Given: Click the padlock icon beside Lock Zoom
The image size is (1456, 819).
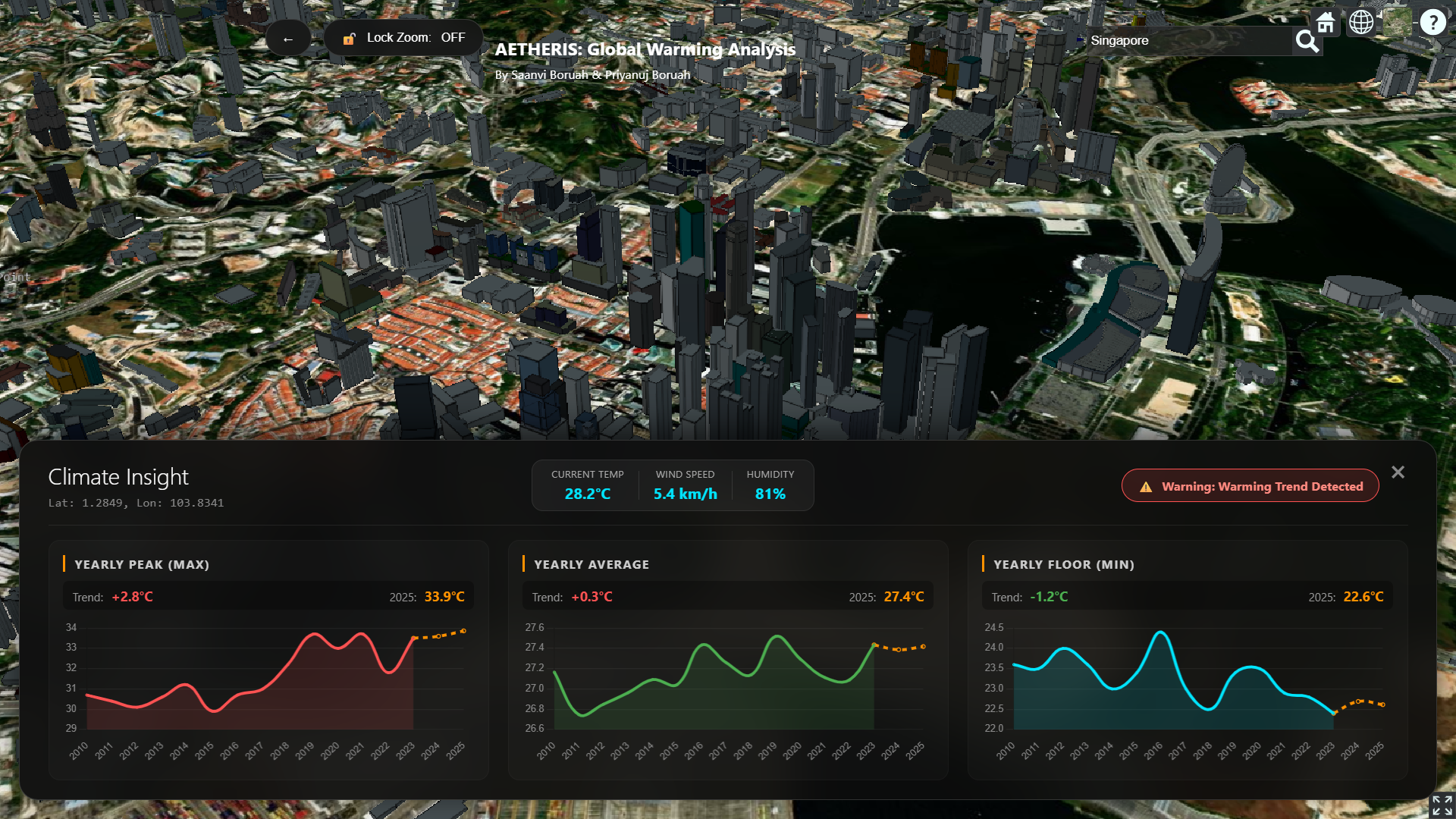Looking at the screenshot, I should click(x=349, y=39).
